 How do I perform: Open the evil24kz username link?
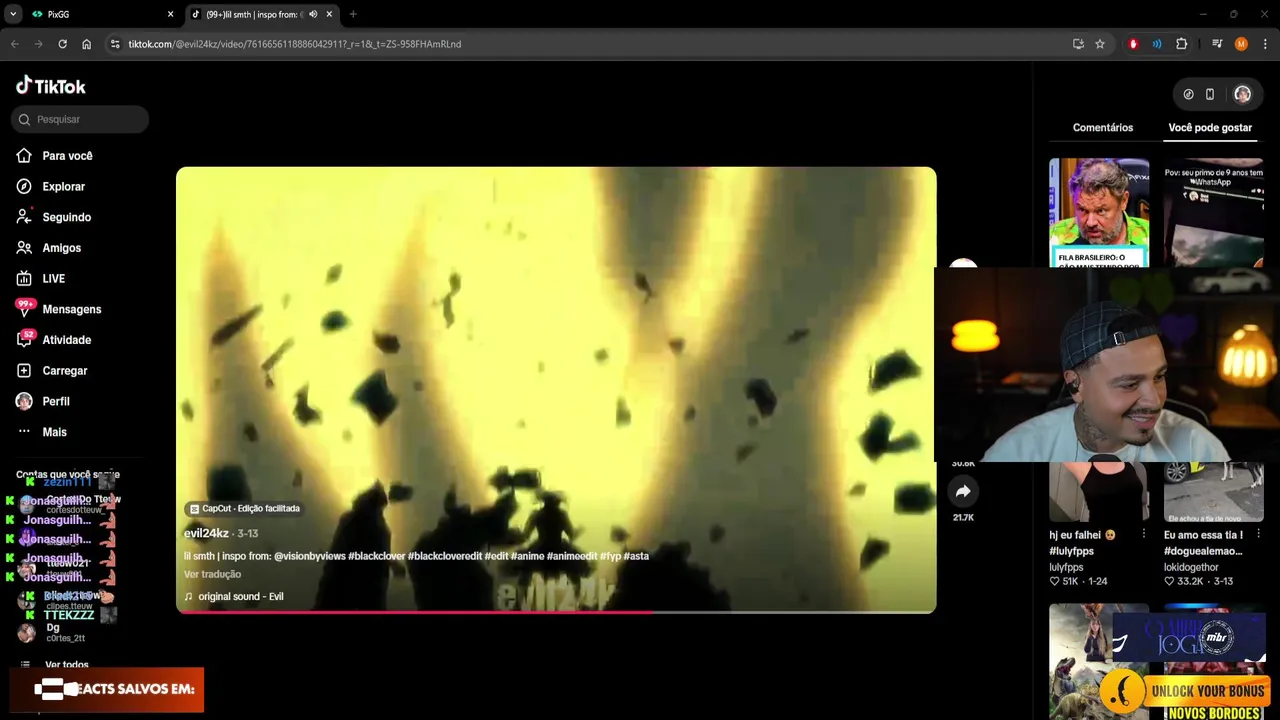(206, 533)
